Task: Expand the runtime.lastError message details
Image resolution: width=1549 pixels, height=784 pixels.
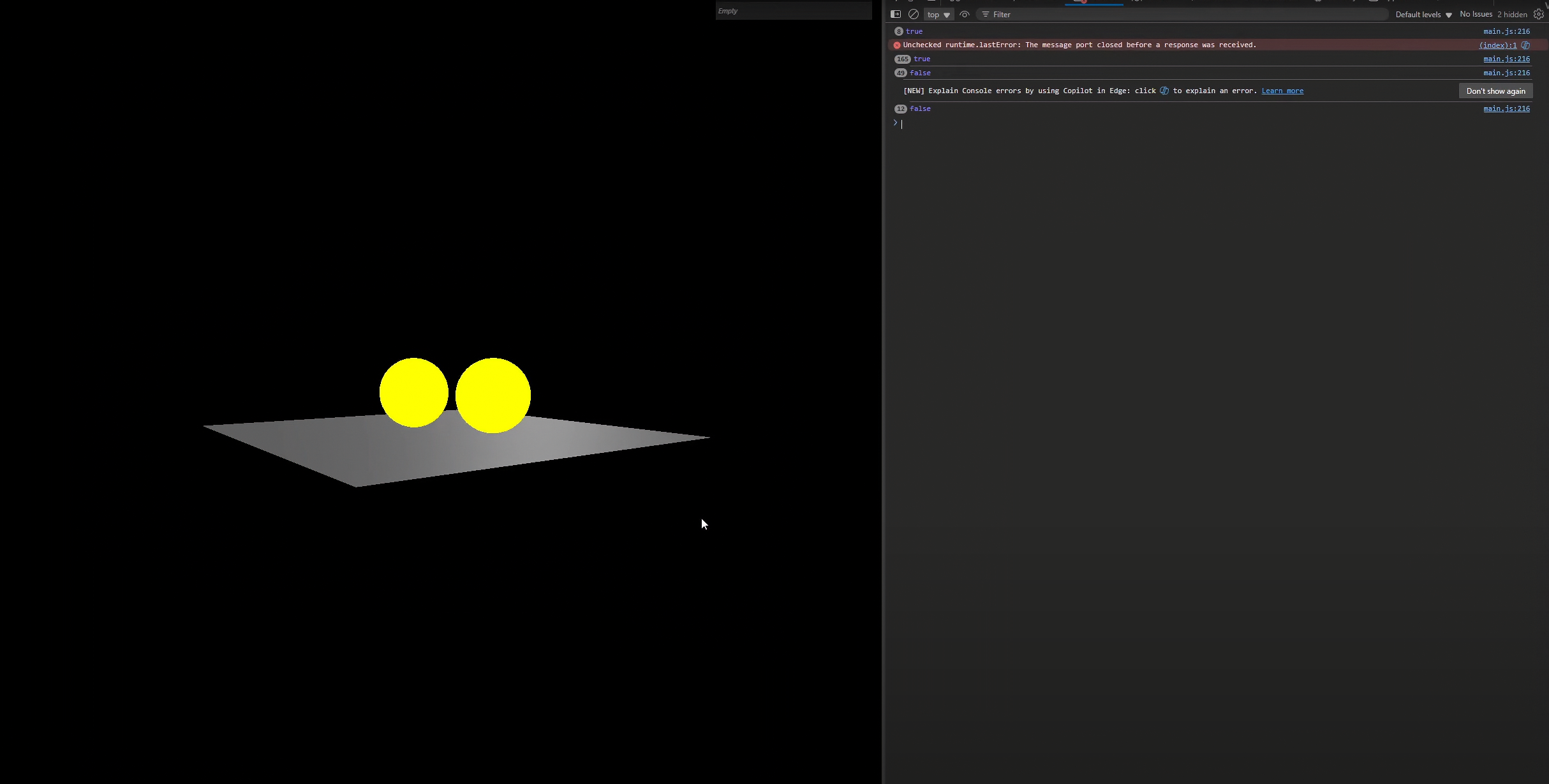Action: [x=897, y=45]
